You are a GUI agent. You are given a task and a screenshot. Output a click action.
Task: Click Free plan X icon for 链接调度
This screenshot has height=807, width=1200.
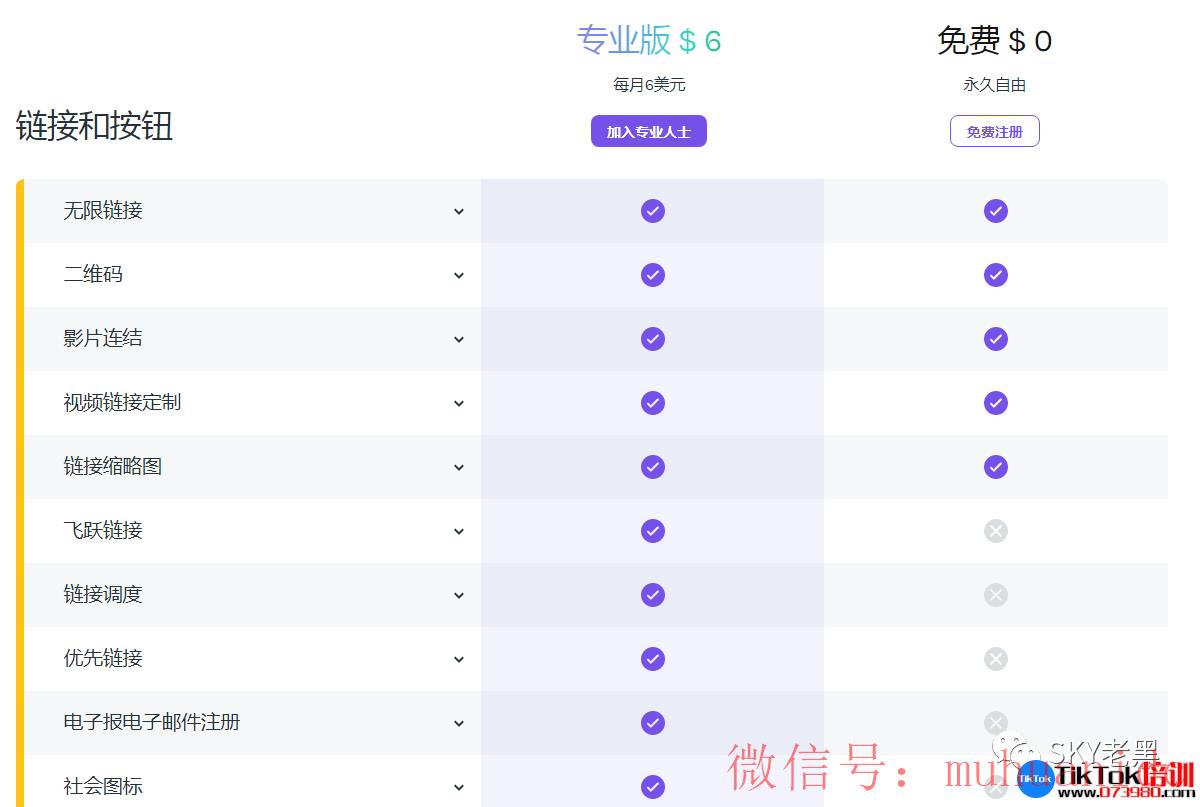995,595
